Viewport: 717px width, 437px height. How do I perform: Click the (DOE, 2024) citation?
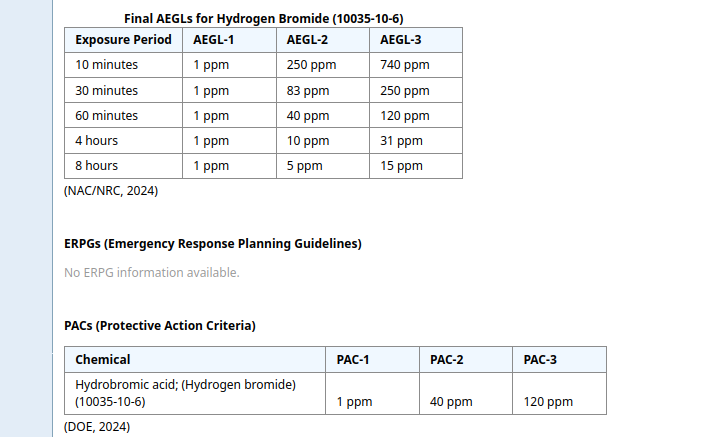97,427
